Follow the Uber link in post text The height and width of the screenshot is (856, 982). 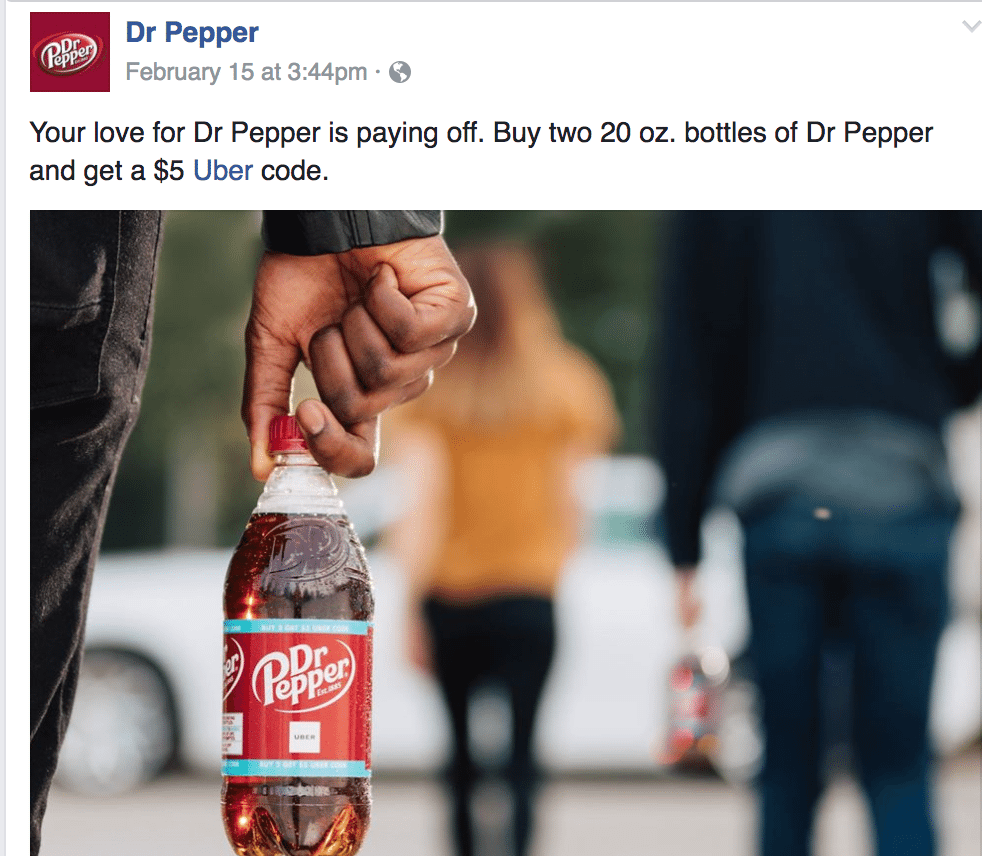[223, 170]
